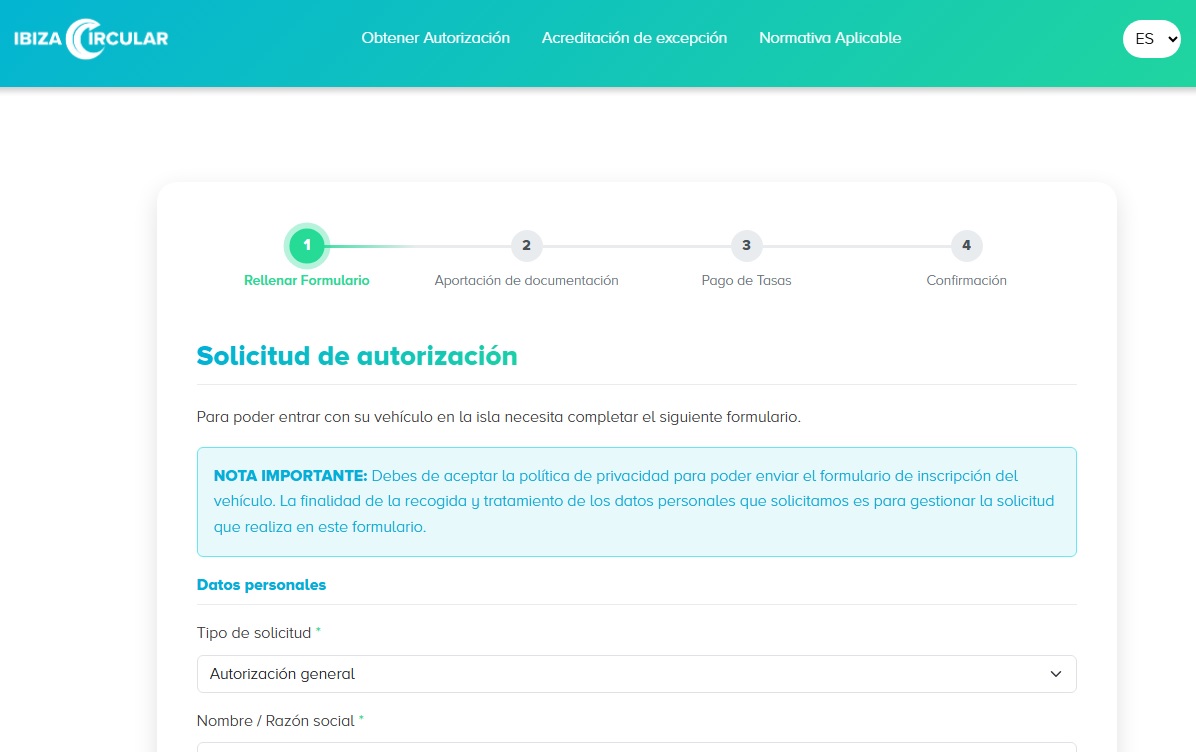Open the Autorización general dropdown
The height and width of the screenshot is (752, 1196).
click(x=636, y=674)
